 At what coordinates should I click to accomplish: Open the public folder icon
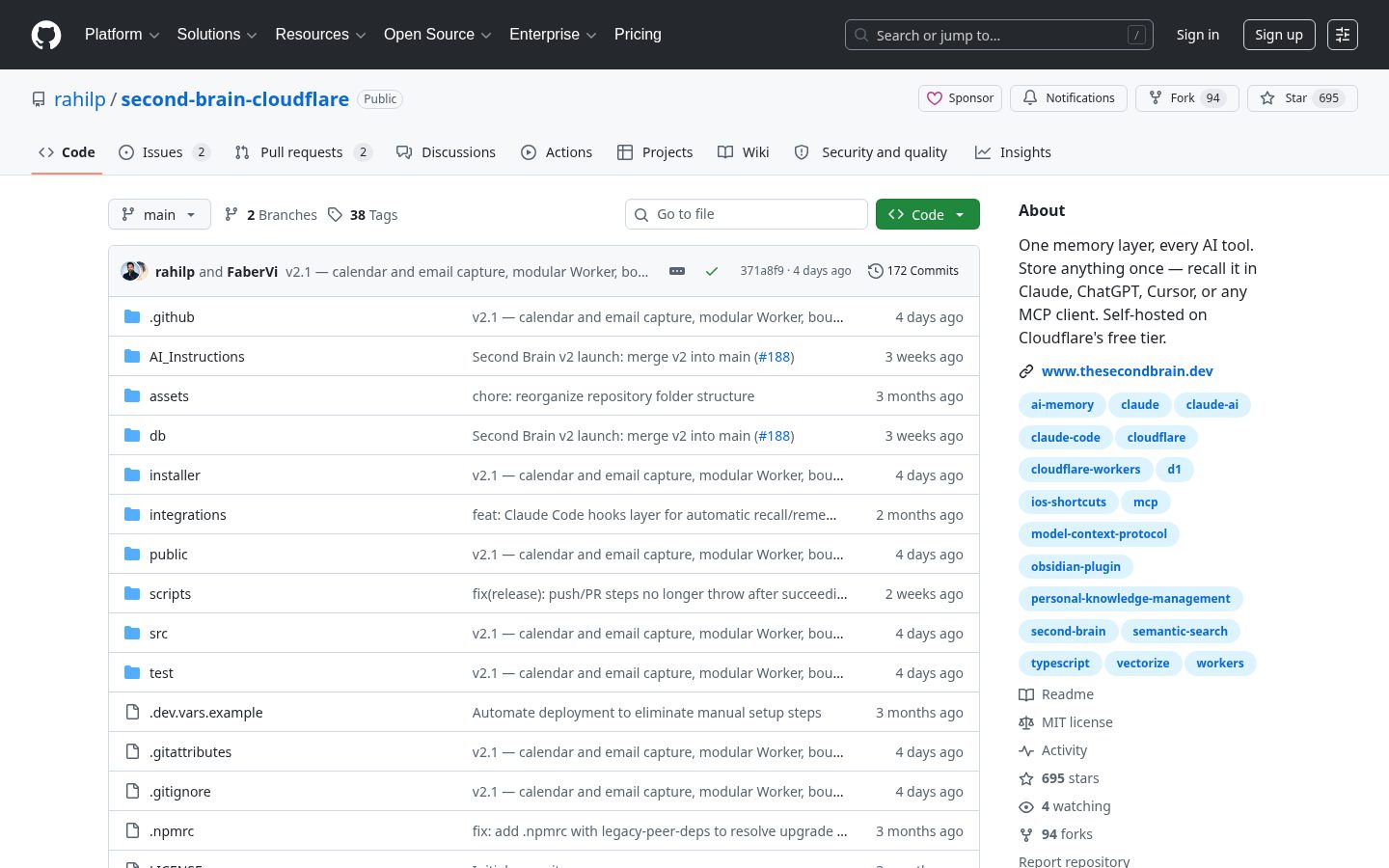pyautogui.click(x=132, y=554)
